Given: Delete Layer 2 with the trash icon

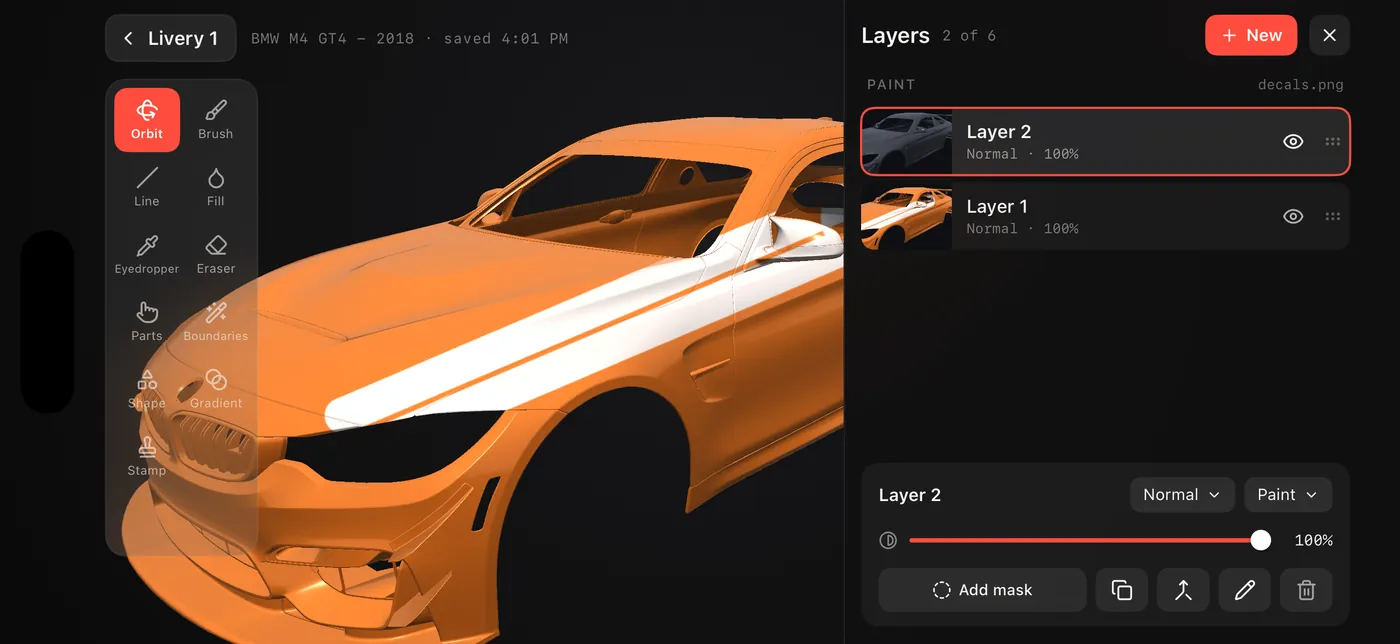Looking at the screenshot, I should coord(1306,590).
